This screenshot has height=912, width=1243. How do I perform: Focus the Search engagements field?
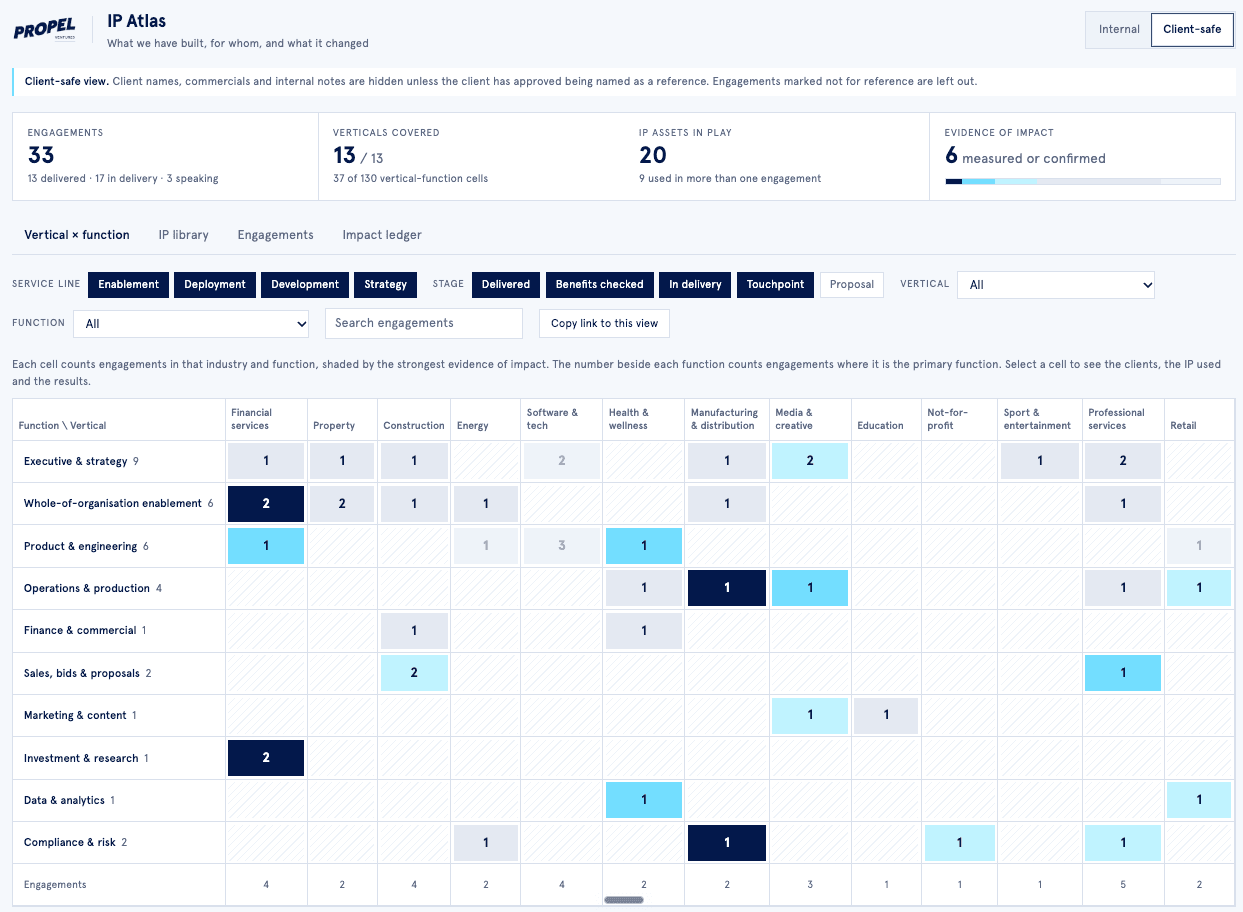(x=424, y=323)
